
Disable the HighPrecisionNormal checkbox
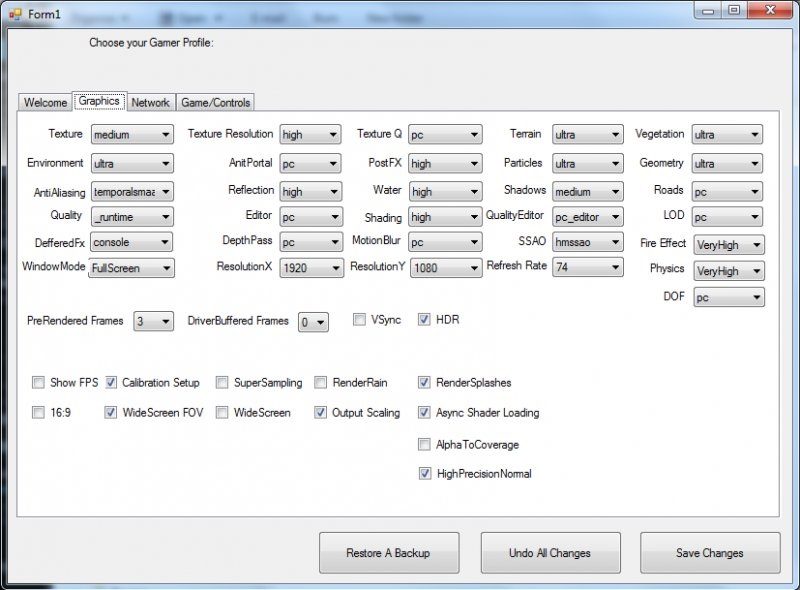[x=424, y=474]
